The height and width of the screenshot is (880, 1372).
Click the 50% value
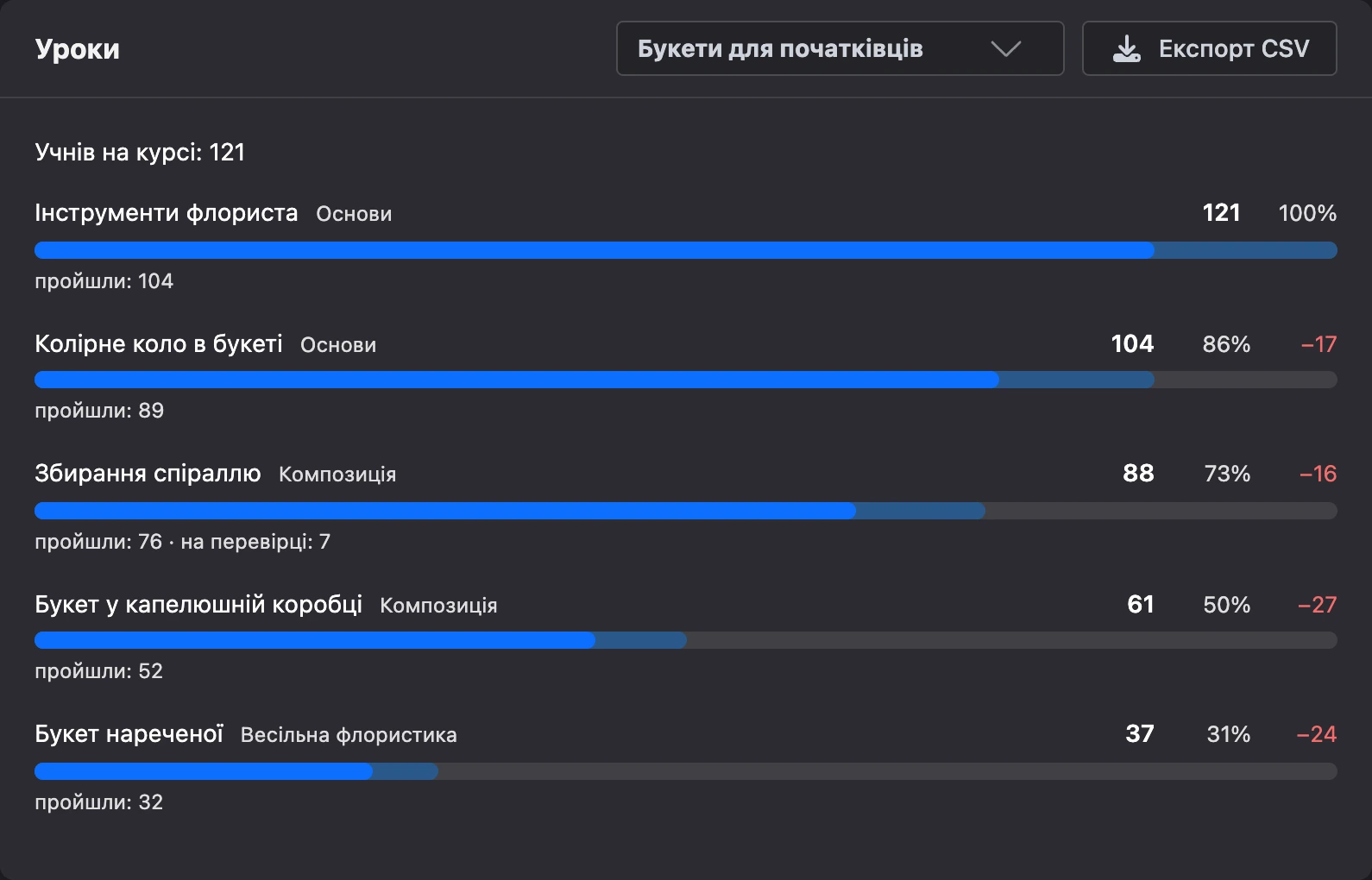point(1226,605)
